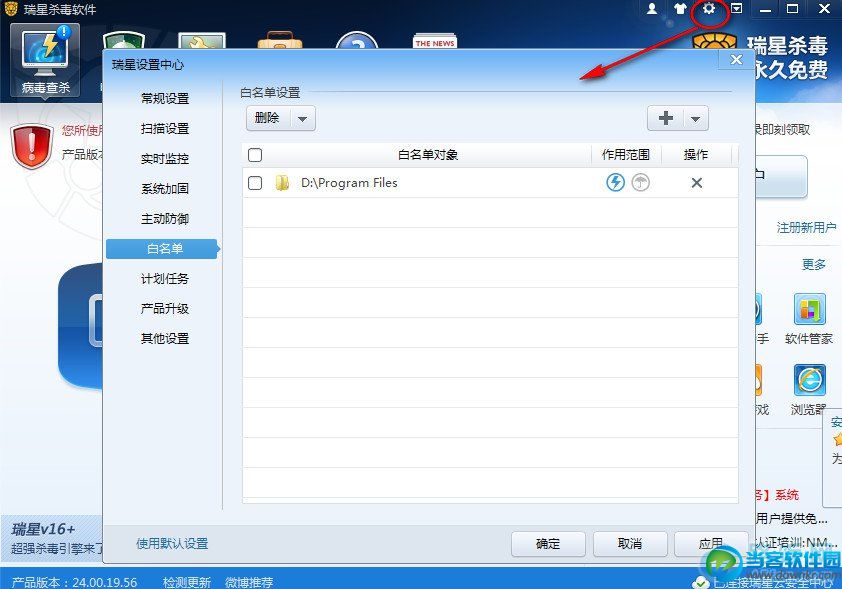The image size is (842, 589).
Task: Select the 主动防御 settings tab
Action: coord(164,219)
